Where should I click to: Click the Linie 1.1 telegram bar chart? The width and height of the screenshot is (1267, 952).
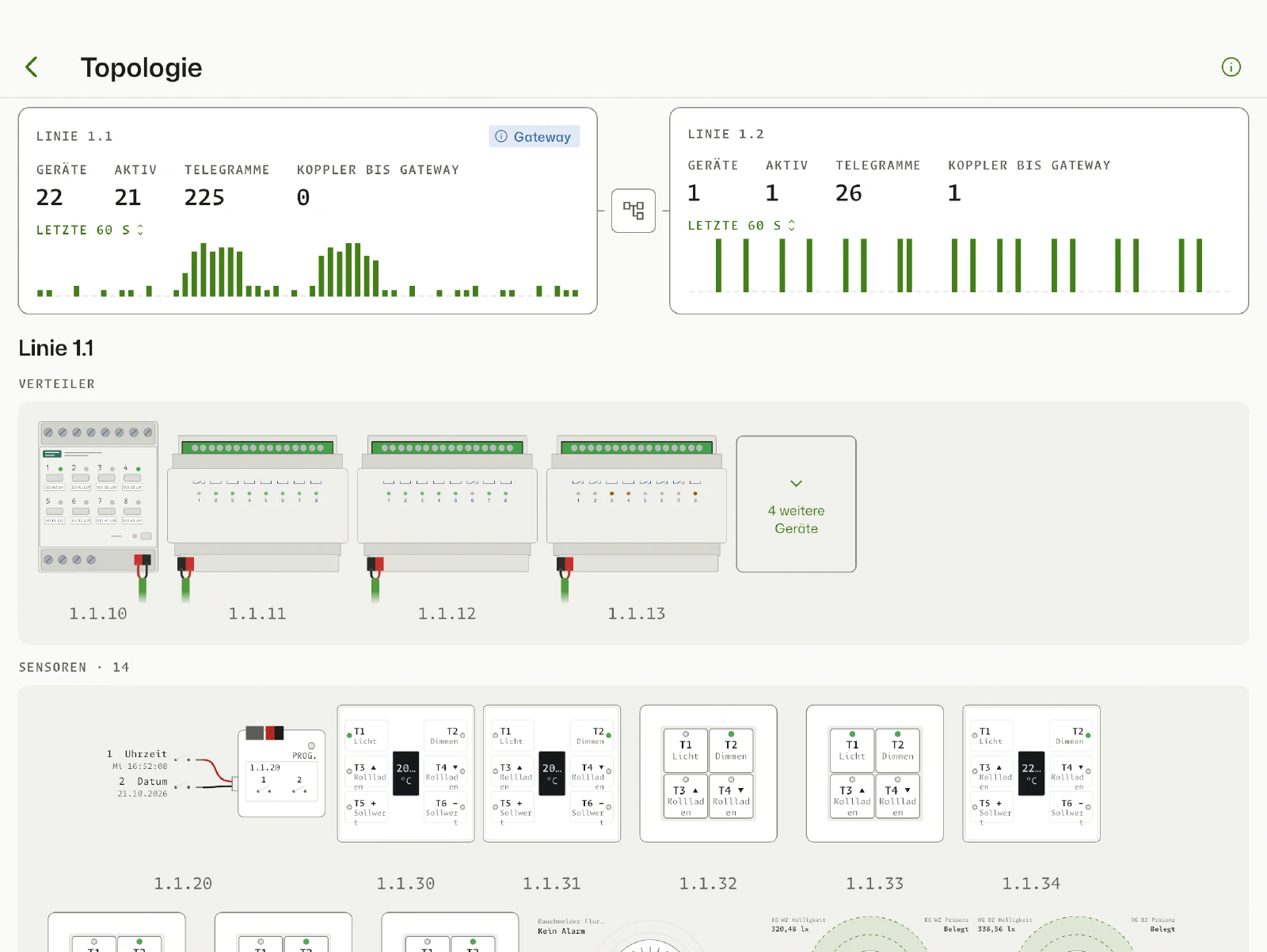pos(308,269)
